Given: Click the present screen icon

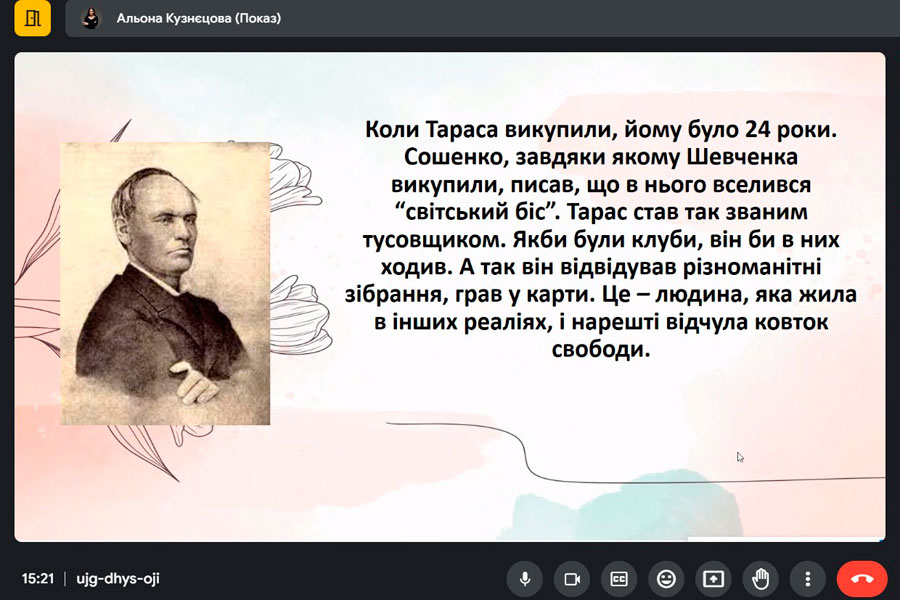Looking at the screenshot, I should coord(713,579).
